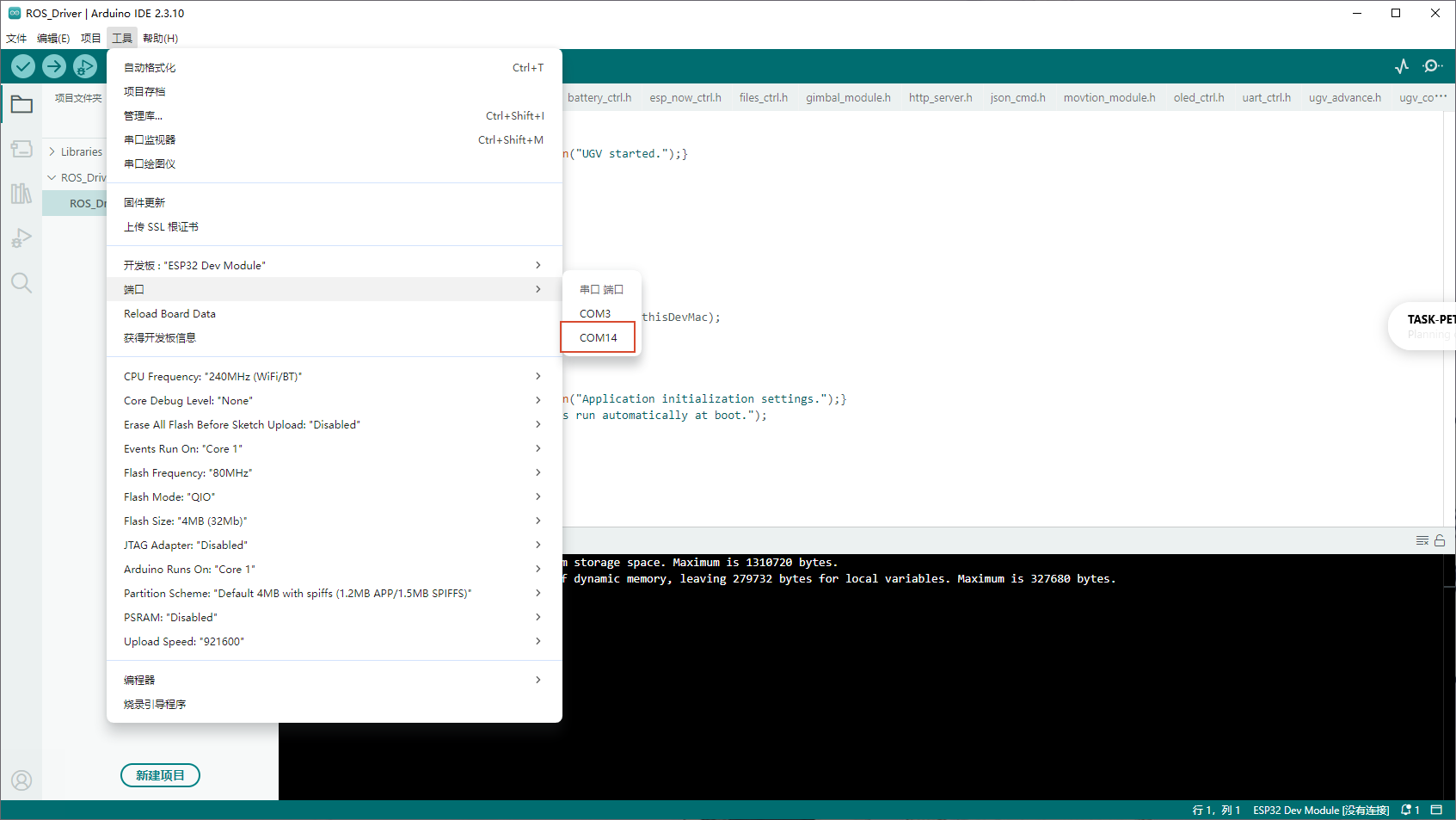Click 行 1, 列 1 cursor position
The image size is (1456, 820).
click(1216, 810)
